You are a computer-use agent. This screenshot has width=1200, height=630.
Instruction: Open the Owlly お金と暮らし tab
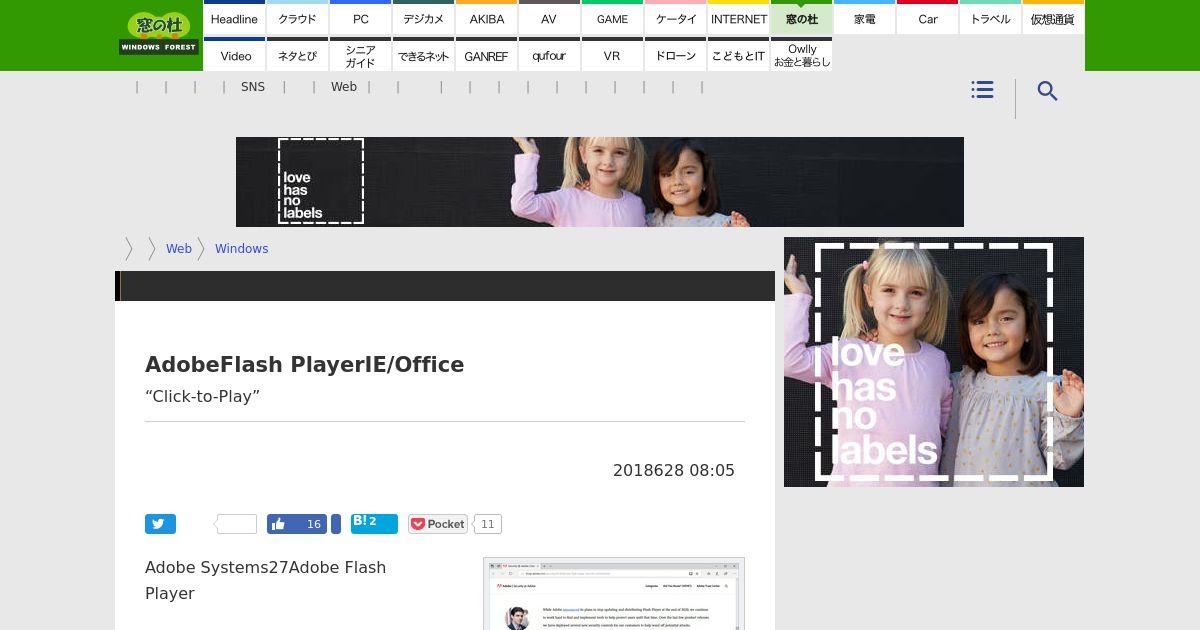(801, 56)
